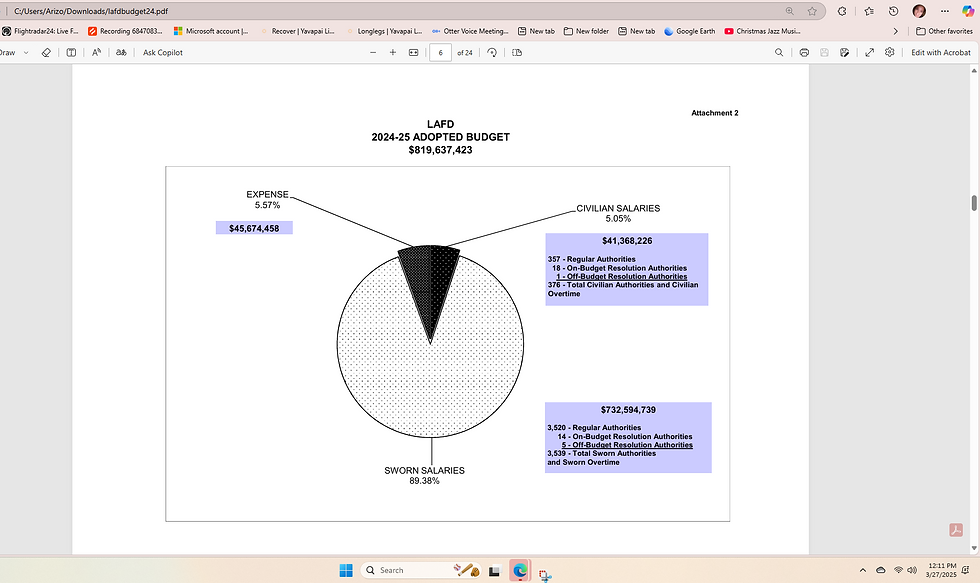
Task: Open Recover | Yavapai favorite bookmark
Action: [x=298, y=31]
